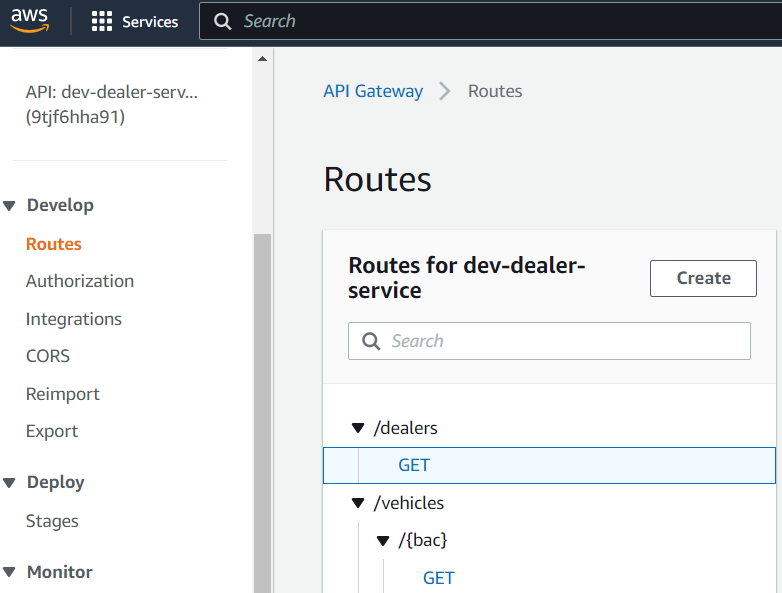
Task: Open the Export page
Action: coord(52,431)
